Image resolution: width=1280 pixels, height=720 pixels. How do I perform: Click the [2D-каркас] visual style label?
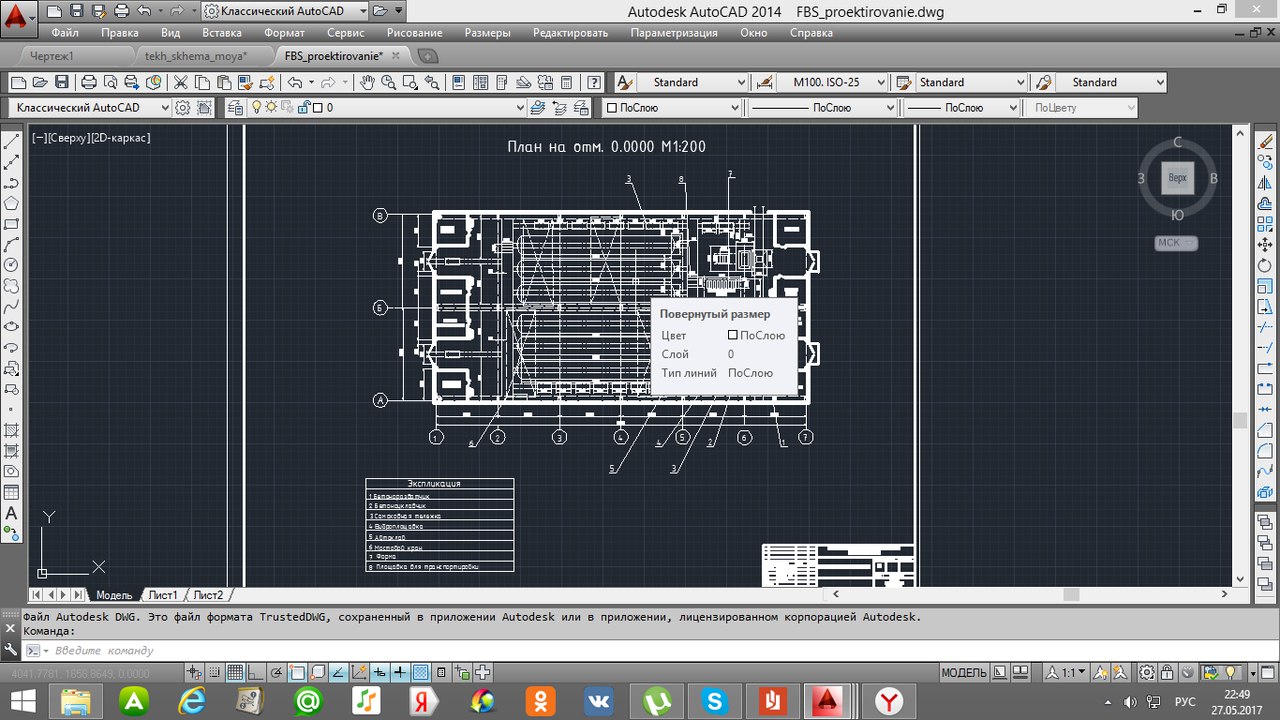[120, 138]
